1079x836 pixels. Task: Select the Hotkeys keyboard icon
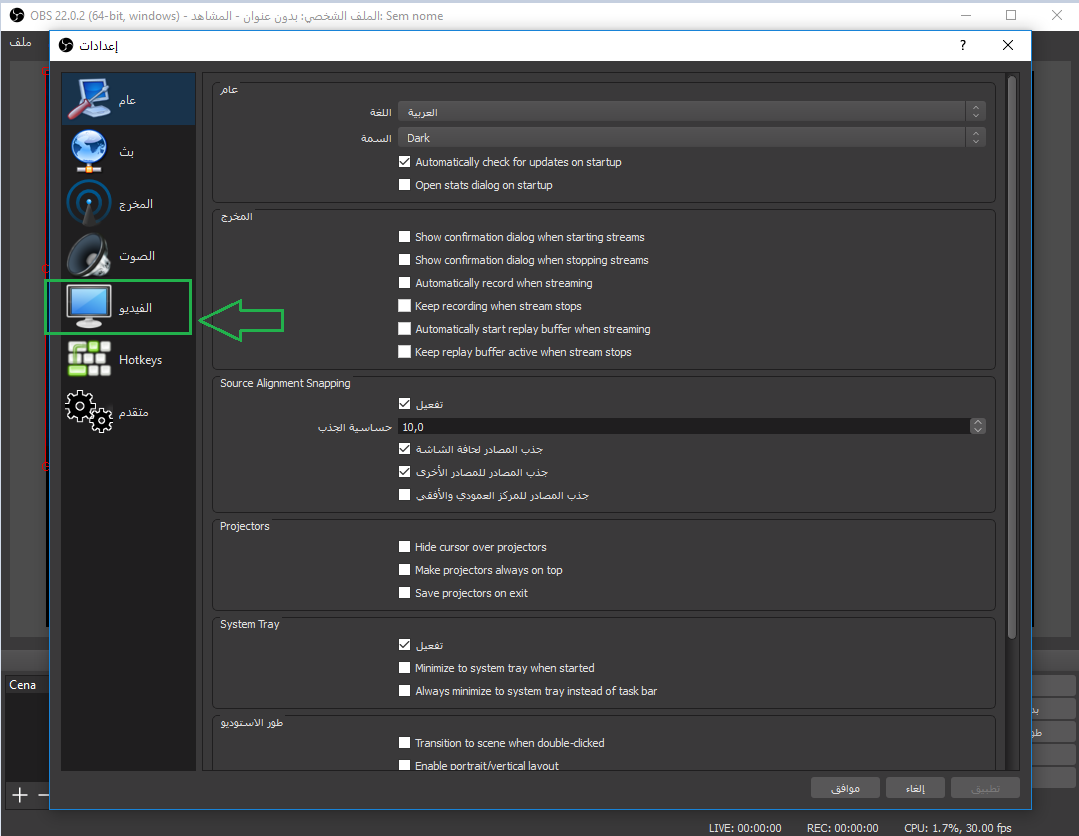pyautogui.click(x=88, y=359)
